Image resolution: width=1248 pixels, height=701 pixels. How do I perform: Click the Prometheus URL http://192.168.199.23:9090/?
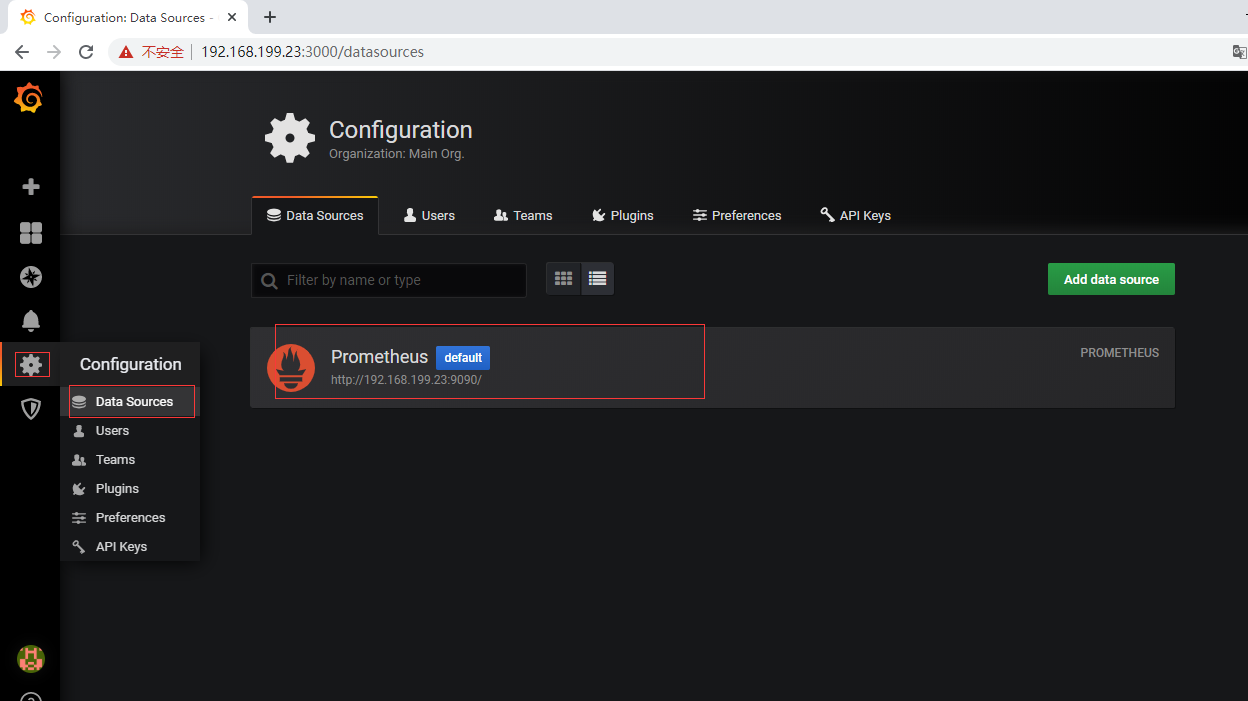point(406,380)
